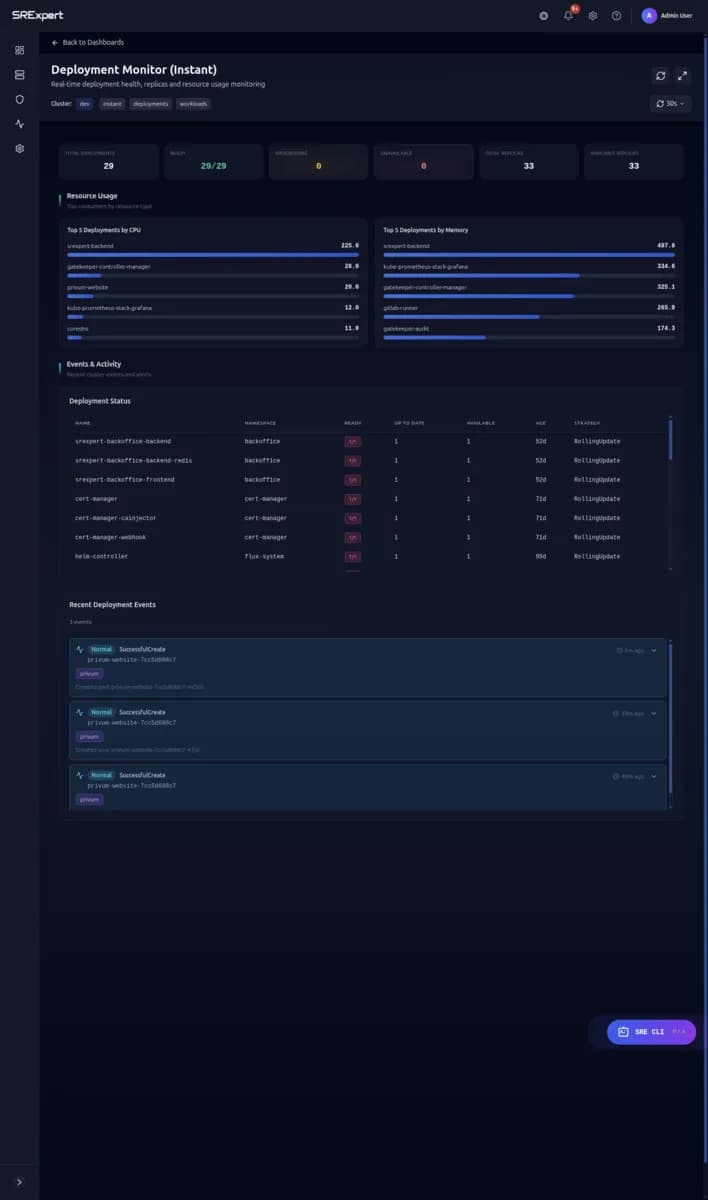Click the Ready 29/29 card

[213, 161]
